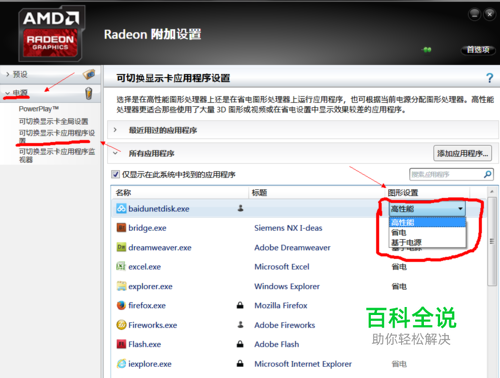
Task: Click Microsoft Excel title cell
Action: pyautogui.click(x=282, y=267)
